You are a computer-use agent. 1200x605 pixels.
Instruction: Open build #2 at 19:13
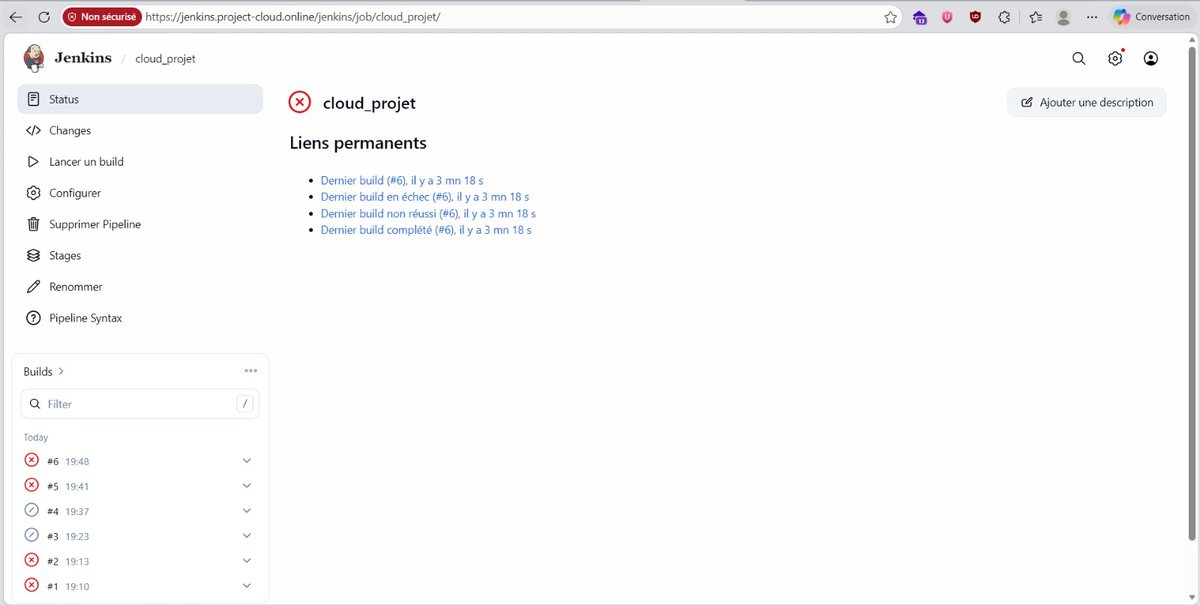[x=68, y=561]
